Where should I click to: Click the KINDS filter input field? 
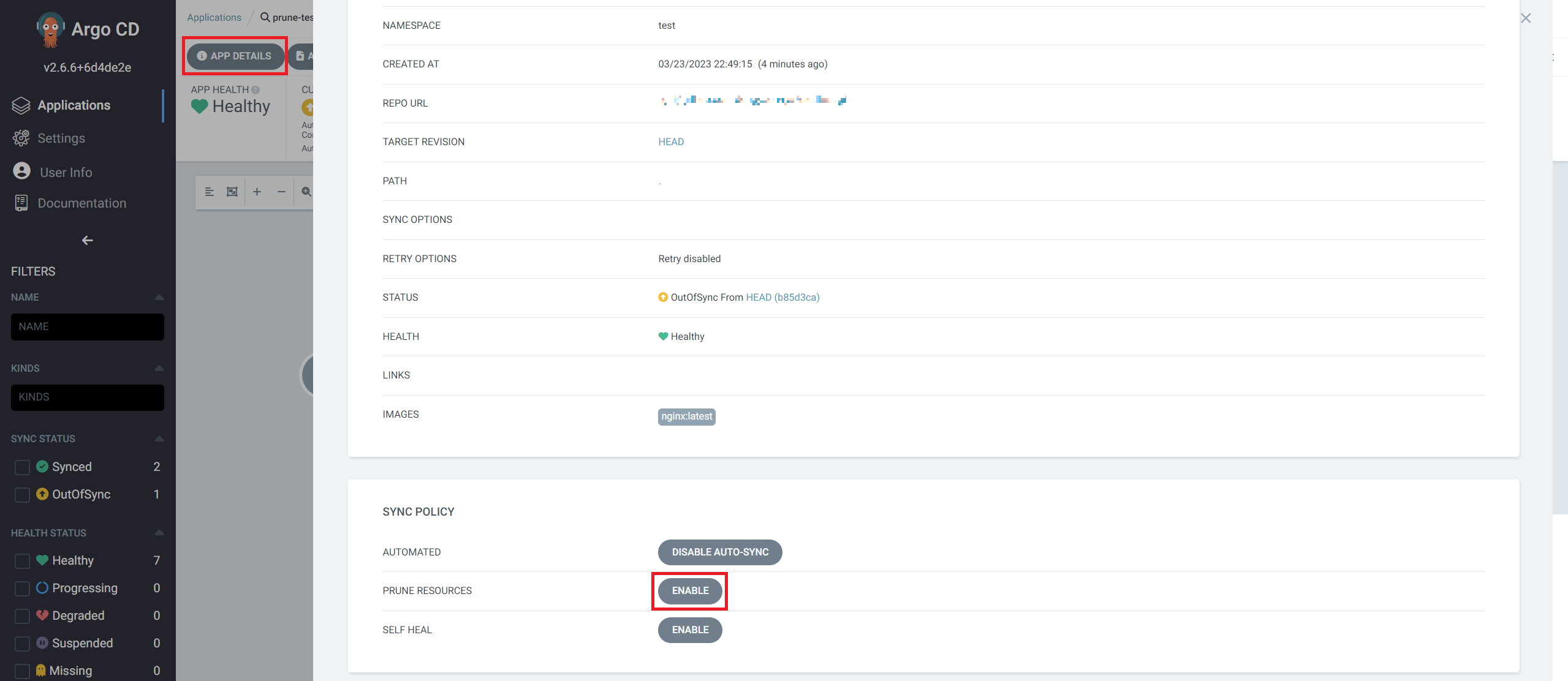(87, 397)
